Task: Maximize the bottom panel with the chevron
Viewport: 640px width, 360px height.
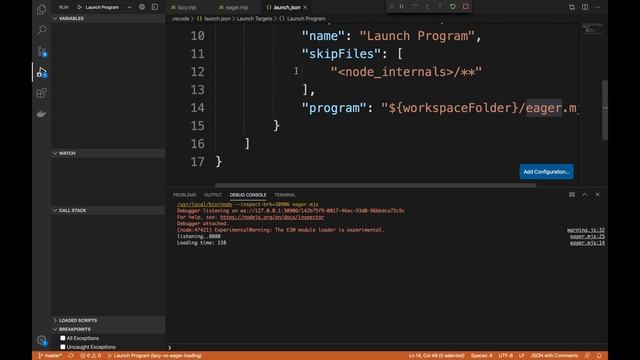Action: (584, 195)
